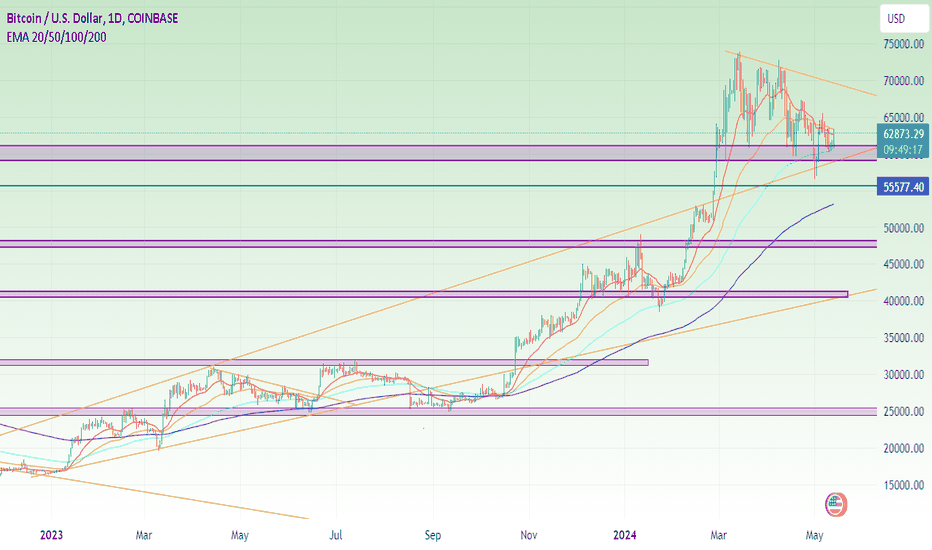Click the Bitcoin / U.S. Dollar symbol title
932x550 pixels.
click(x=92, y=18)
